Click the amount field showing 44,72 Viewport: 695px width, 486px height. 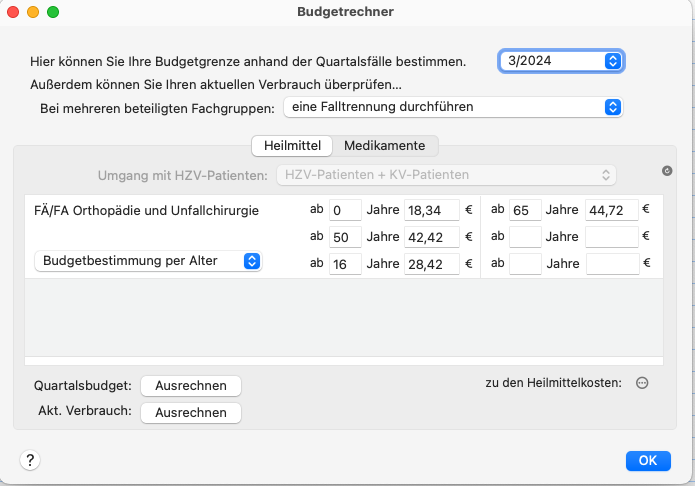(x=612, y=210)
